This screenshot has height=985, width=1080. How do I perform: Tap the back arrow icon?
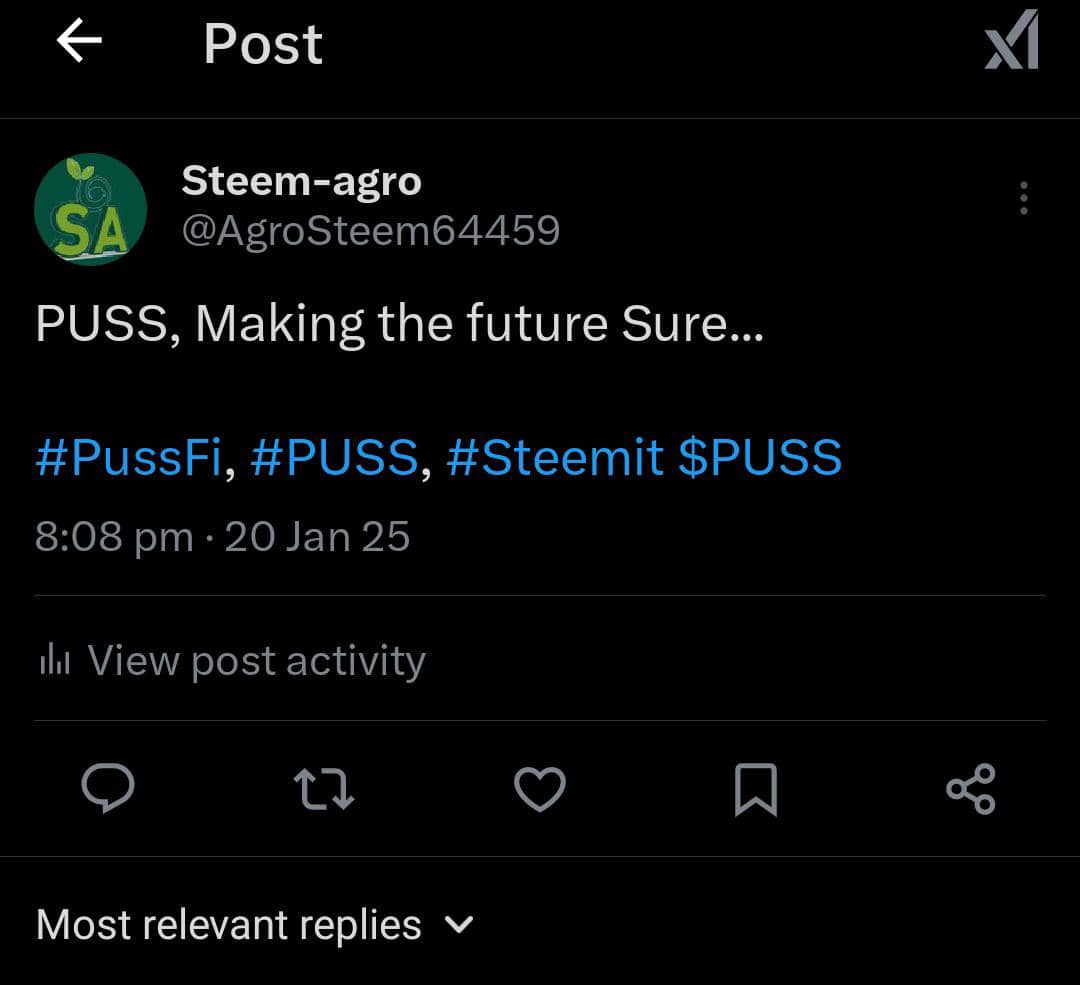[79, 42]
